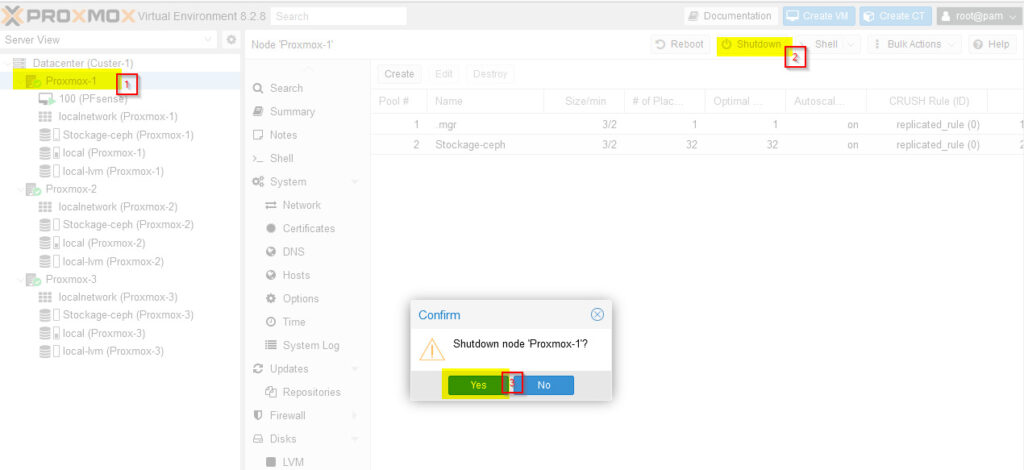Click the Create pool button
This screenshot has height=470, width=1024.
point(399,74)
